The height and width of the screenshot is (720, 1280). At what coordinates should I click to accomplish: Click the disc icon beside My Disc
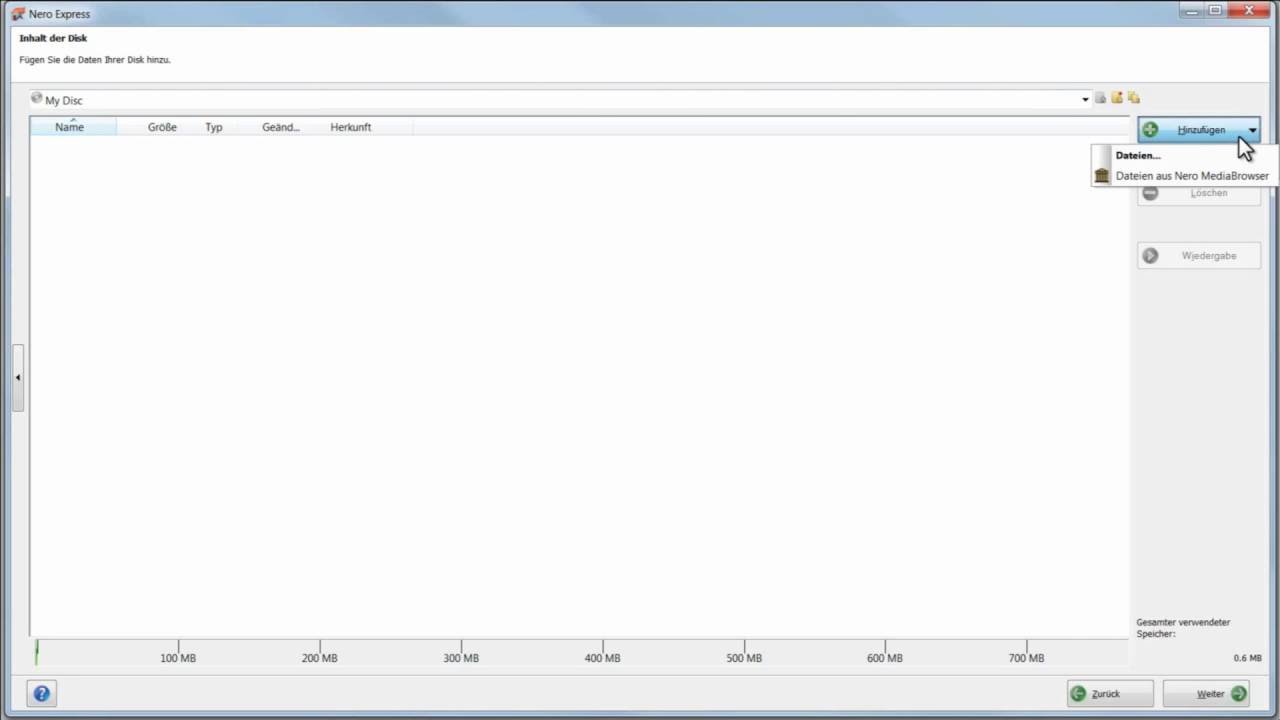37,99
